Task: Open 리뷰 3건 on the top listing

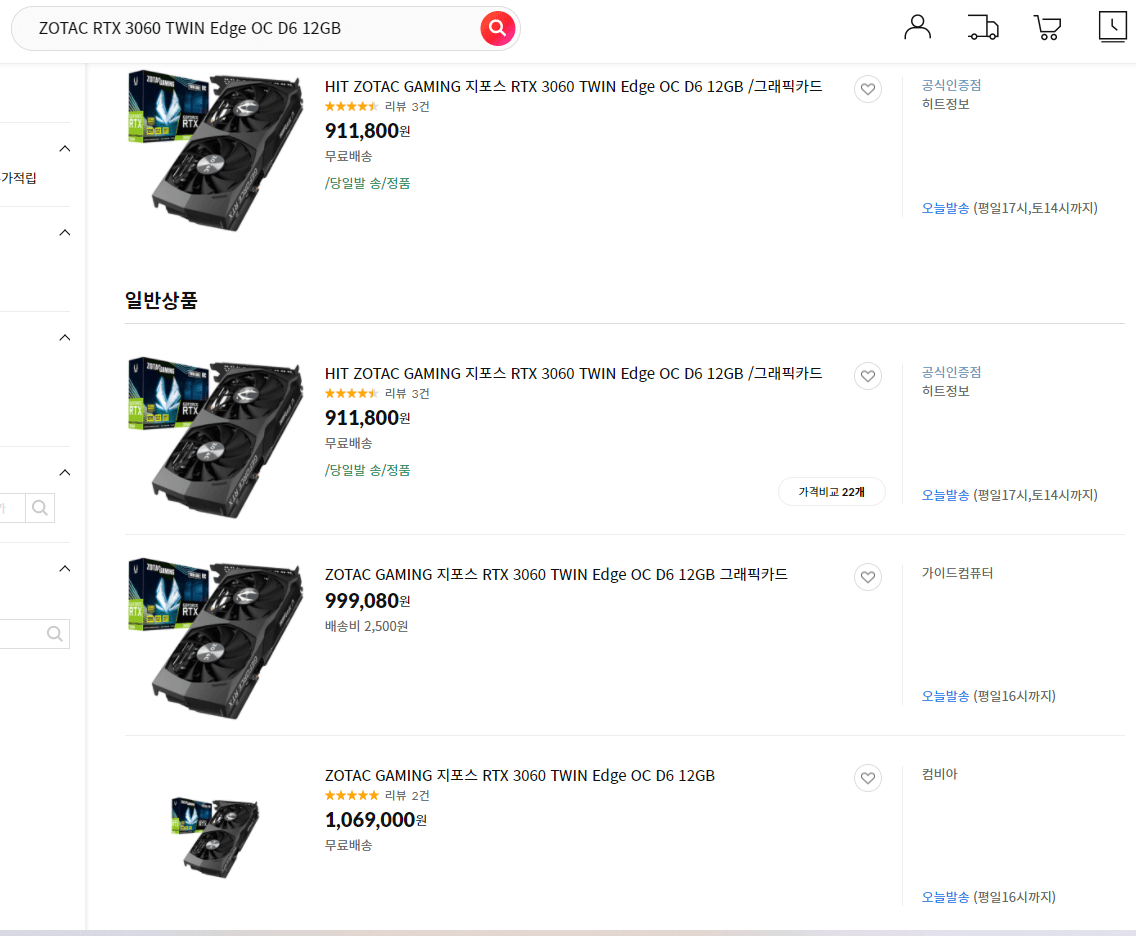Action: pyautogui.click(x=406, y=106)
